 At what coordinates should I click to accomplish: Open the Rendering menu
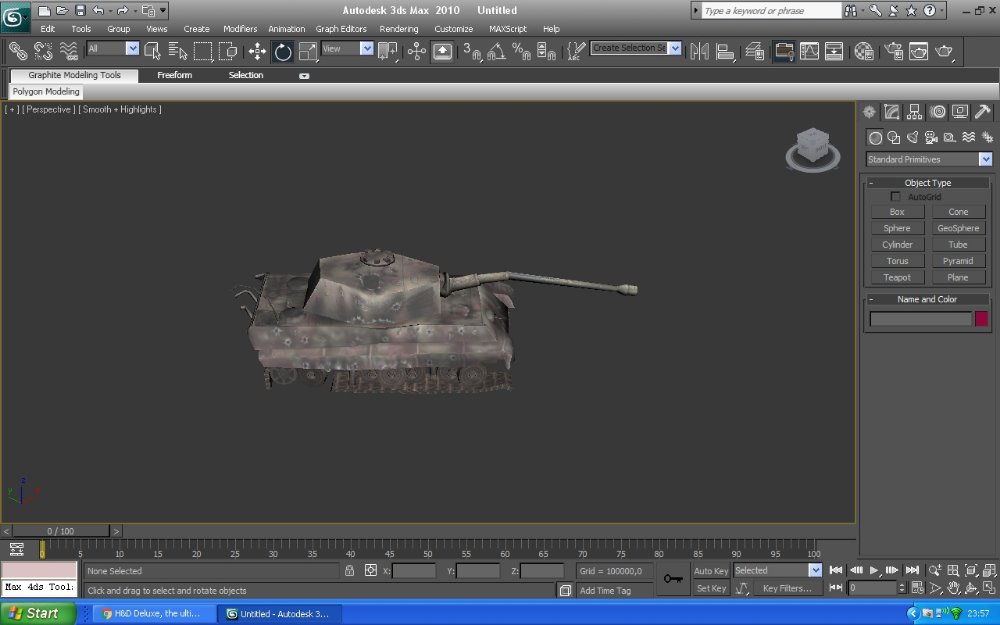[x=399, y=29]
